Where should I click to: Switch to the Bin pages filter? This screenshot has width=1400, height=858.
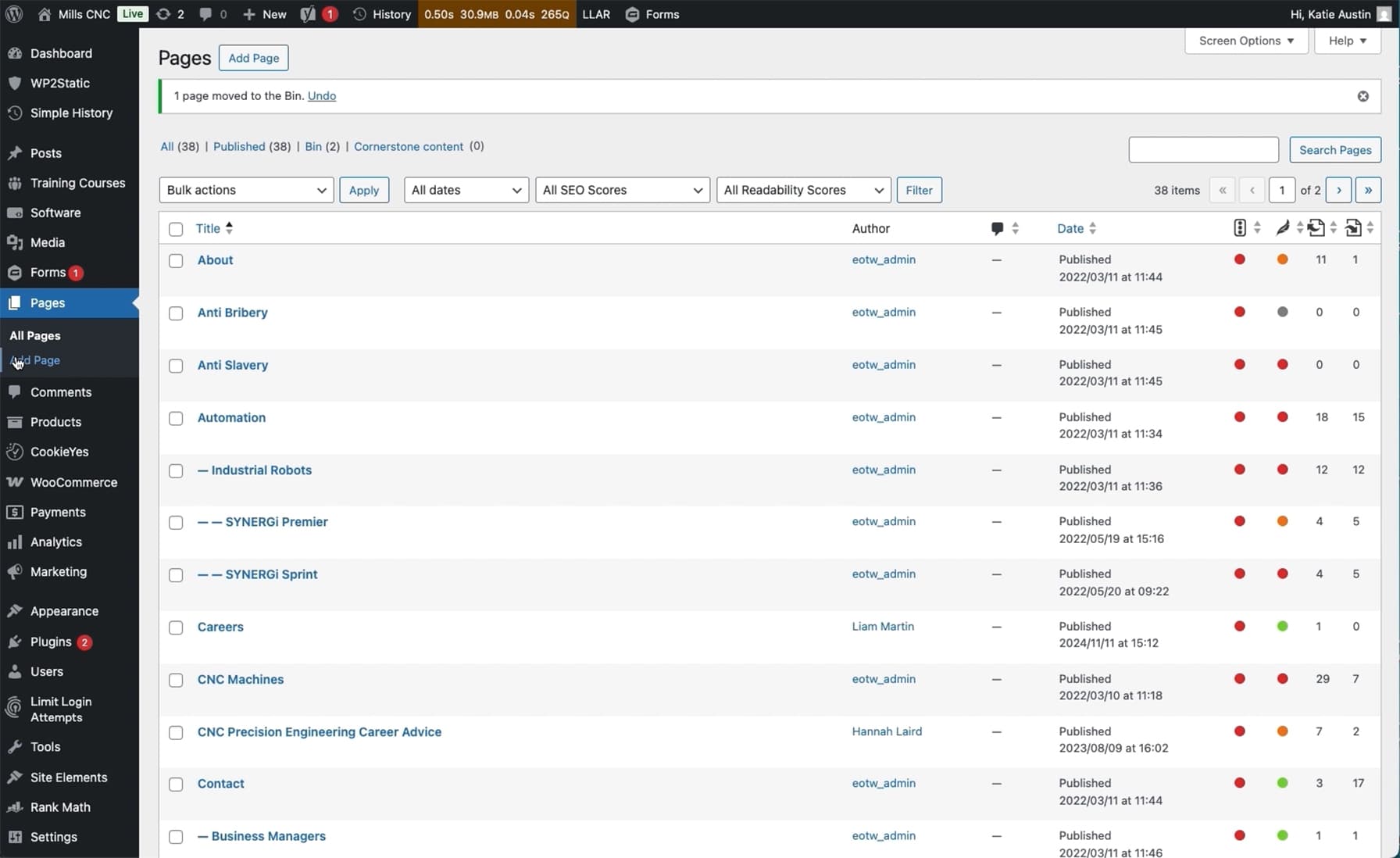pos(313,146)
